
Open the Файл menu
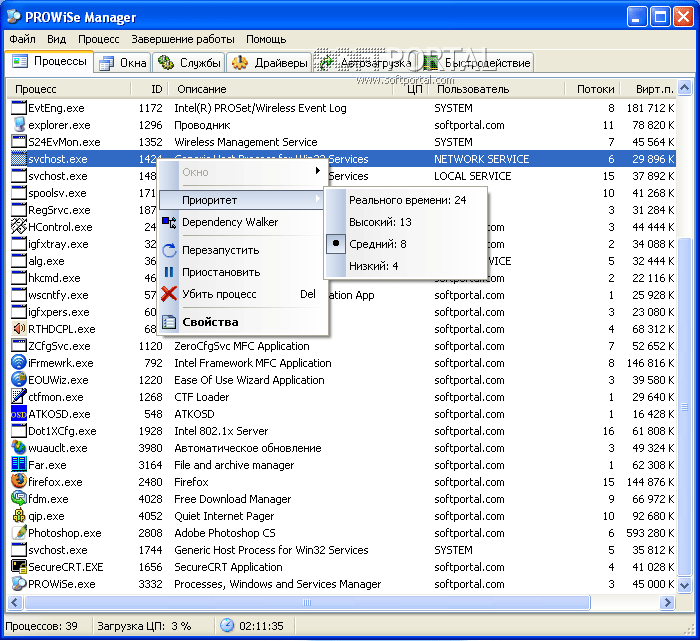(22, 39)
